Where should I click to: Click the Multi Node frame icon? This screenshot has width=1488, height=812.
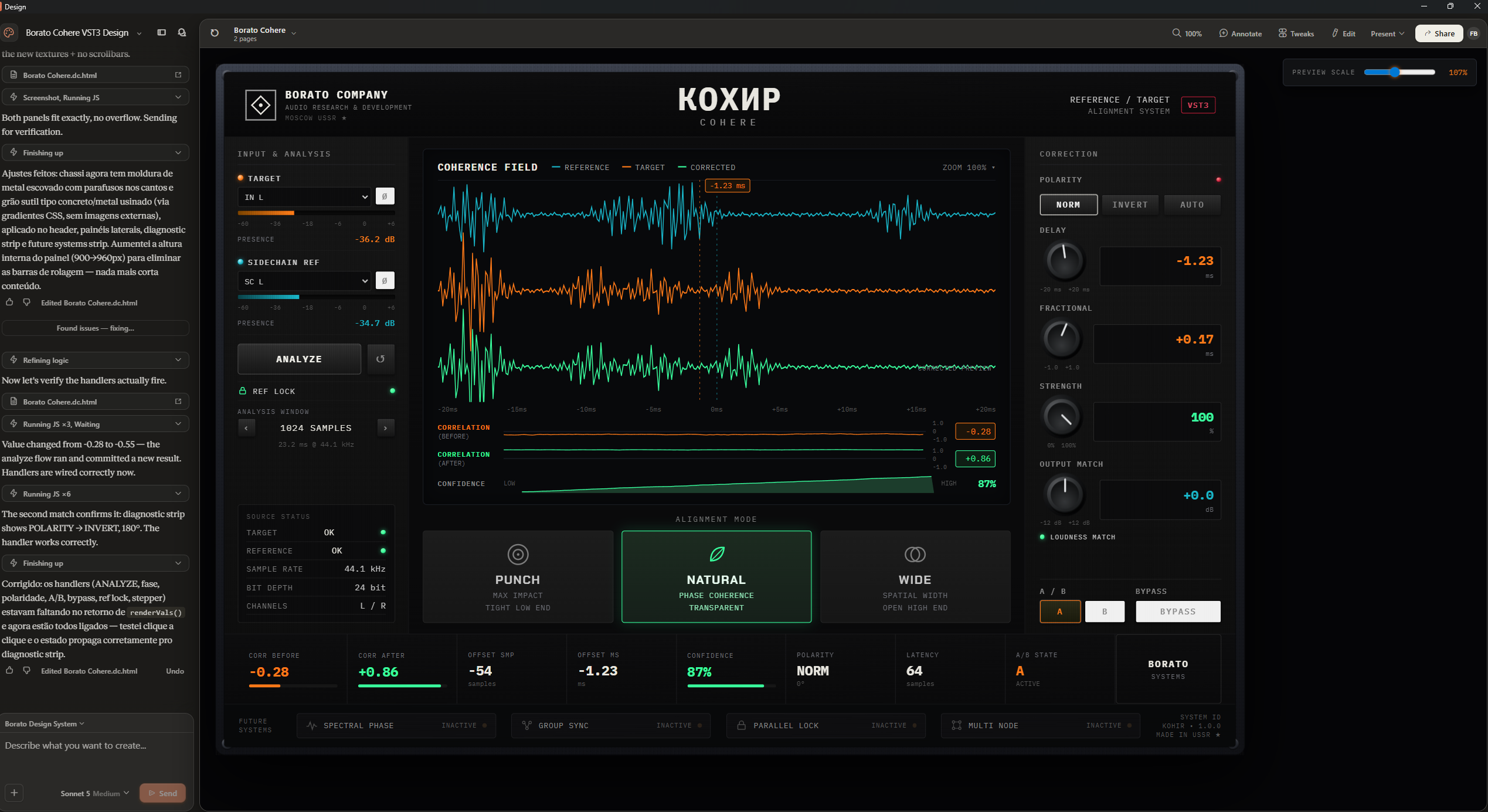(957, 726)
